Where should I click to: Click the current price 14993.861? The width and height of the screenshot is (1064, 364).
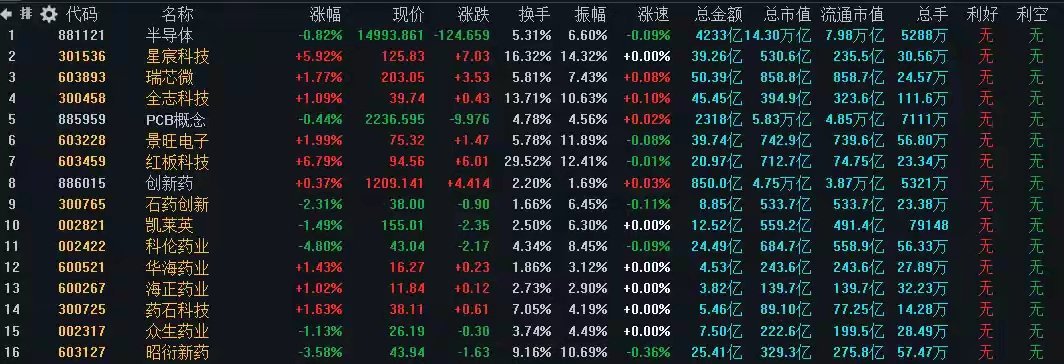(392, 35)
